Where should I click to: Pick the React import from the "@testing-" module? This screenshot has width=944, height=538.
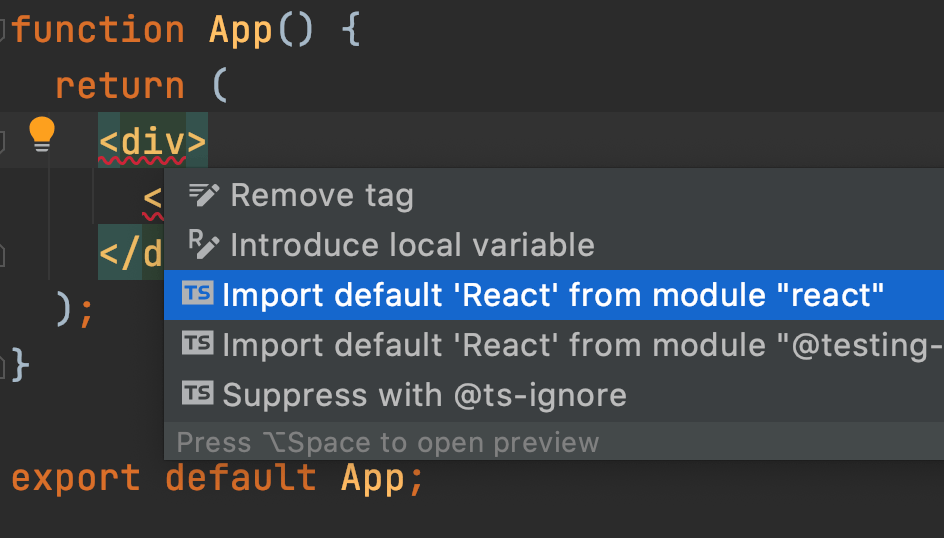(582, 345)
